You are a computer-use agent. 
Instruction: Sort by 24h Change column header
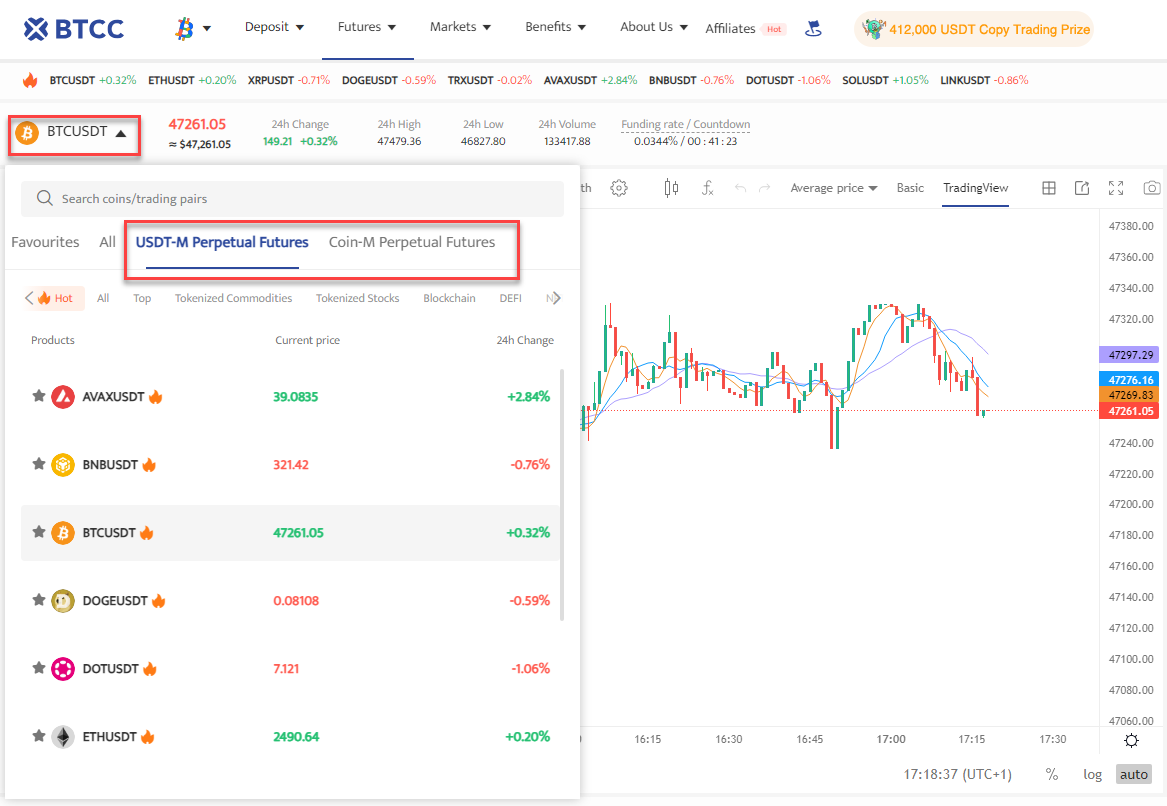(525, 340)
